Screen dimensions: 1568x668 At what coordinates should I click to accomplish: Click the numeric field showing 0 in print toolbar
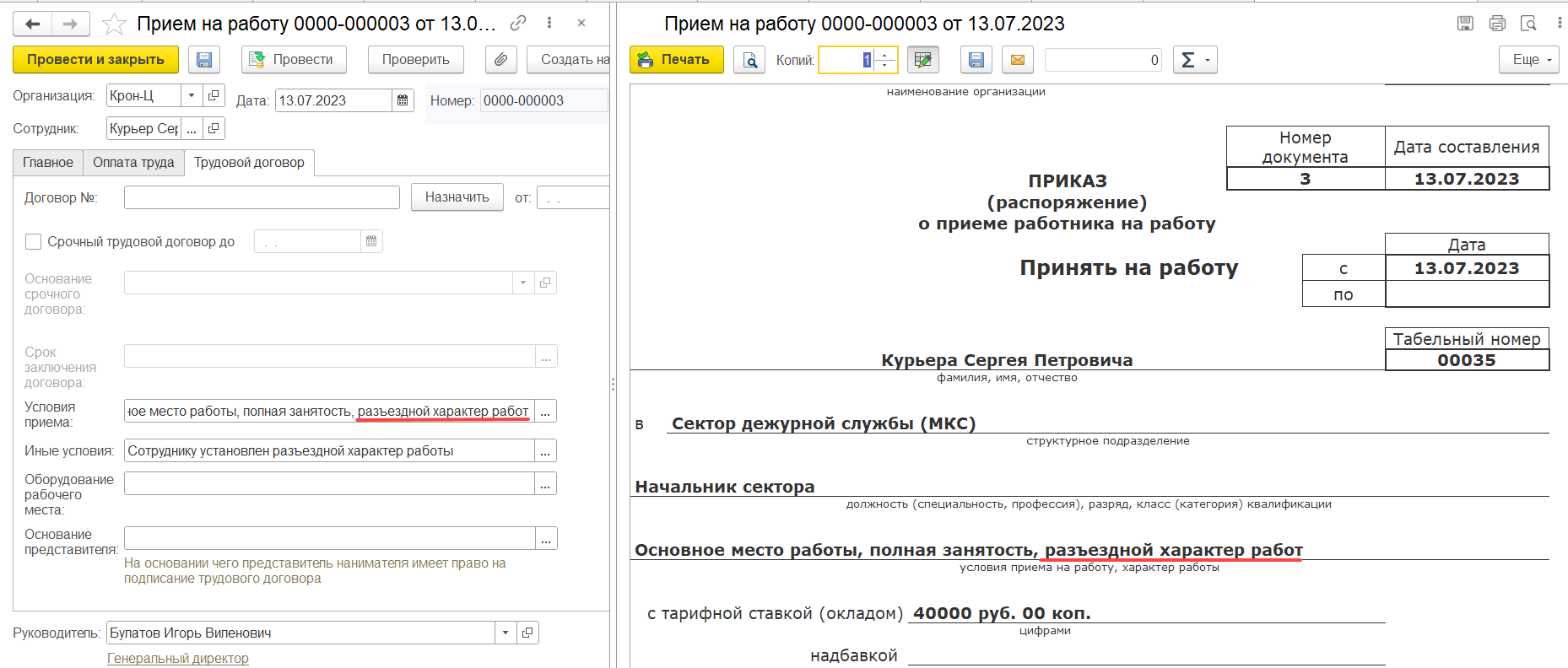tap(1104, 60)
